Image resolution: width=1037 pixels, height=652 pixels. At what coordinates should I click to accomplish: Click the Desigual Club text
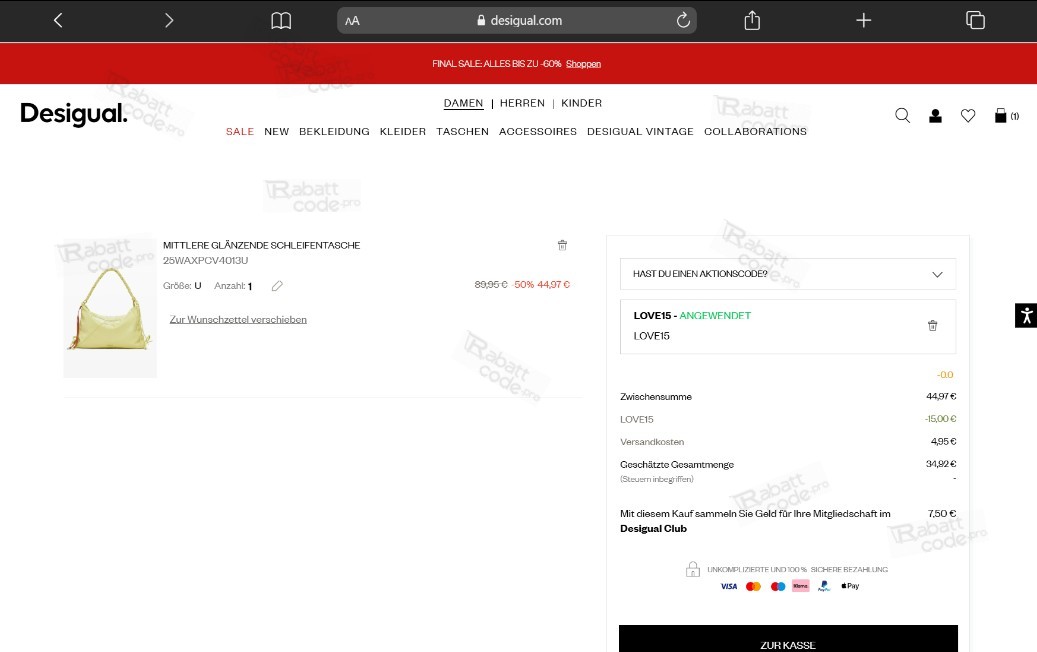point(653,528)
